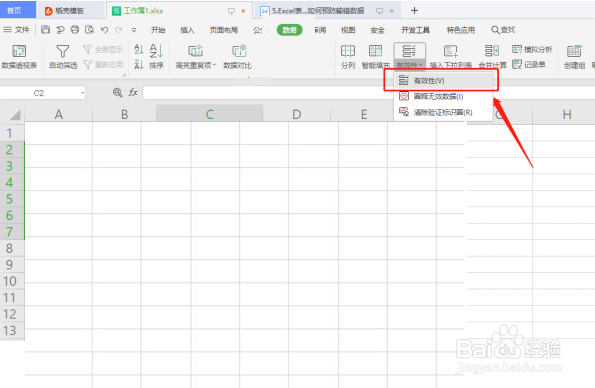Switch to the 5.Excel document tab
595x388 pixels.
[328, 11]
